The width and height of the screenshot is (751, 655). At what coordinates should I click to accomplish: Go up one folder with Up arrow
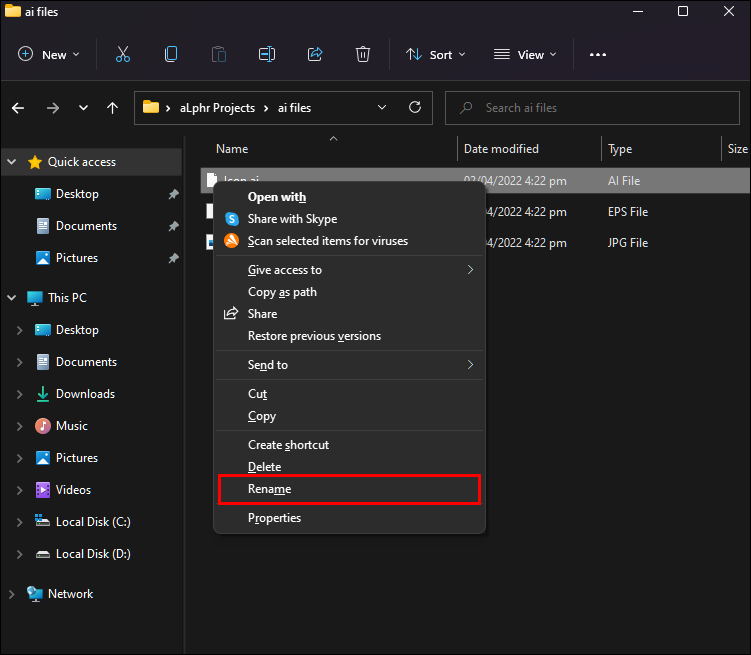click(113, 108)
